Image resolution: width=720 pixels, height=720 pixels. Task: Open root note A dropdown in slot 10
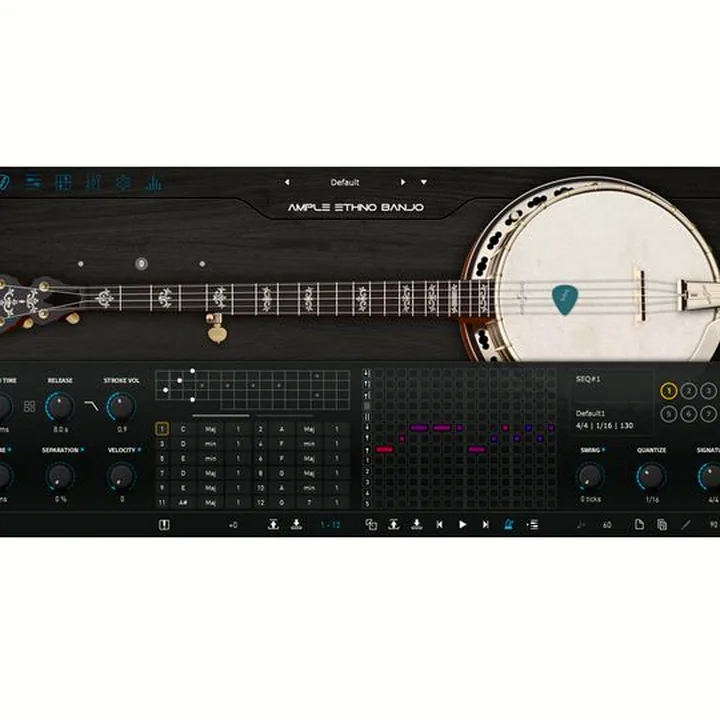click(x=282, y=488)
